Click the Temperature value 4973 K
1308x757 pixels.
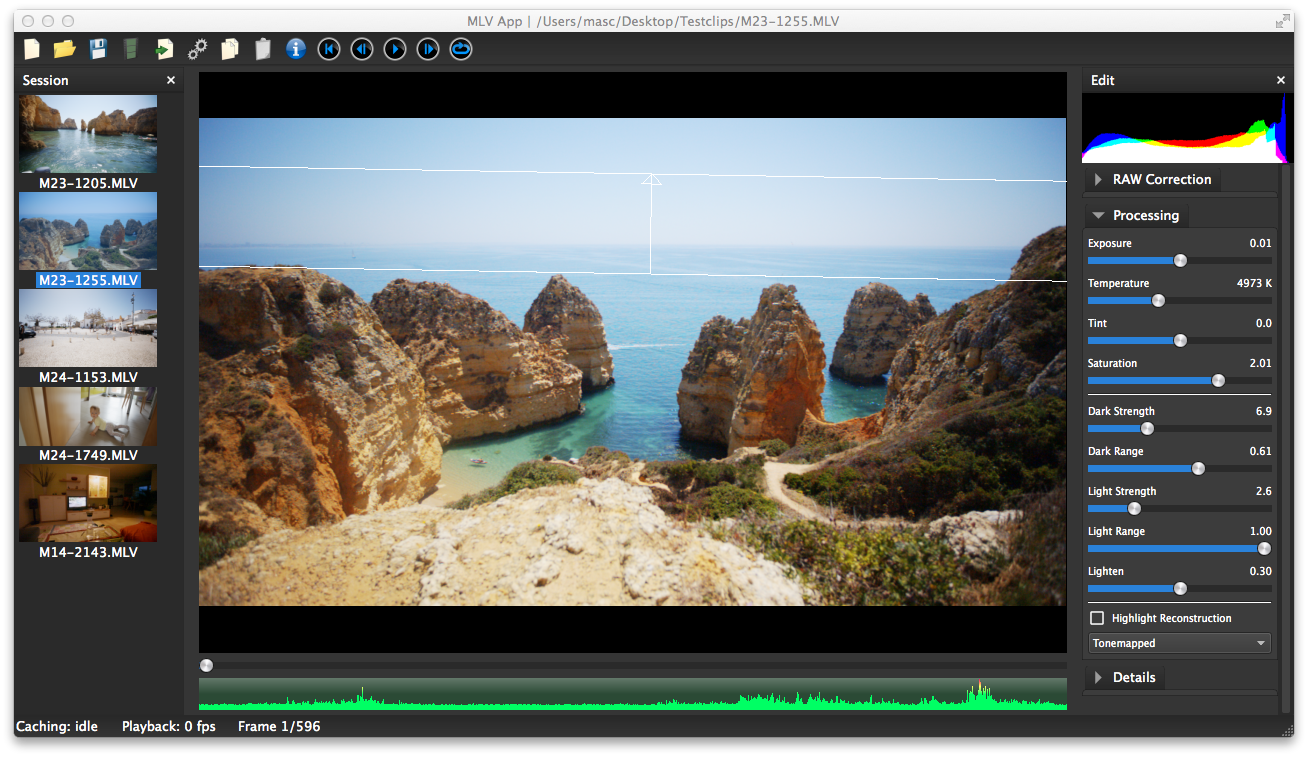tap(1254, 283)
